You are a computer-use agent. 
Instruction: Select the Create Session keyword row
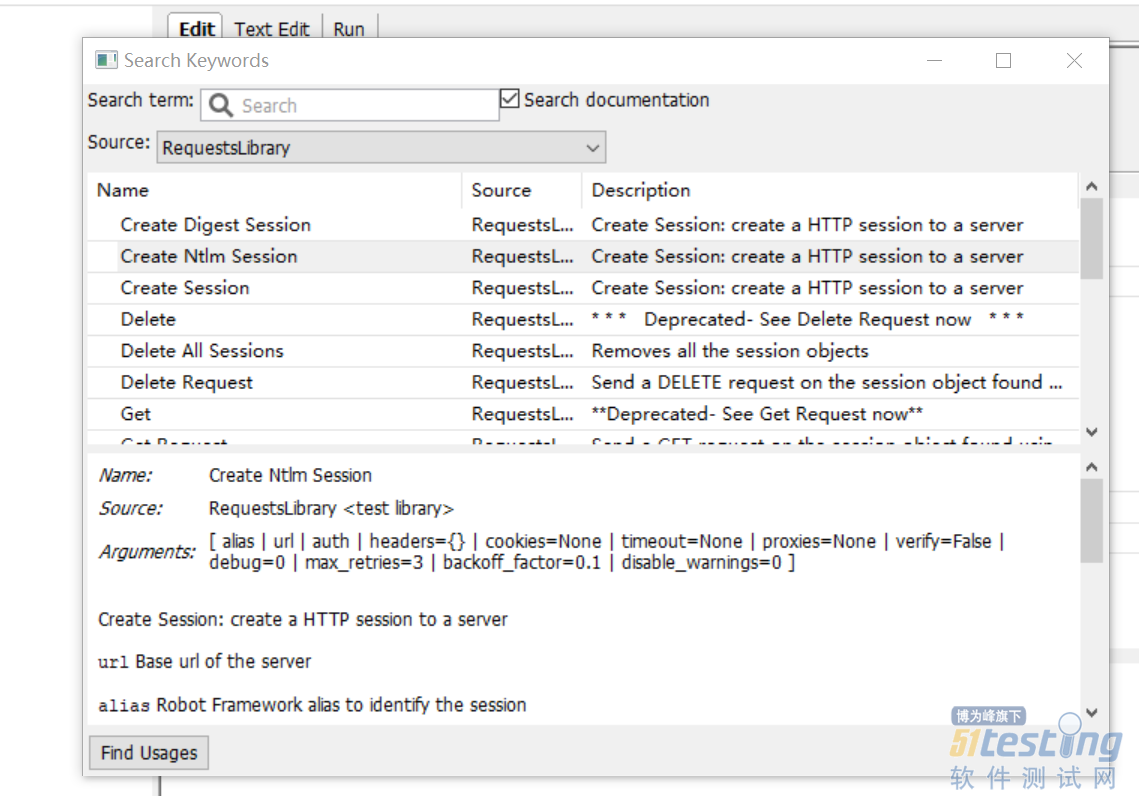point(583,288)
